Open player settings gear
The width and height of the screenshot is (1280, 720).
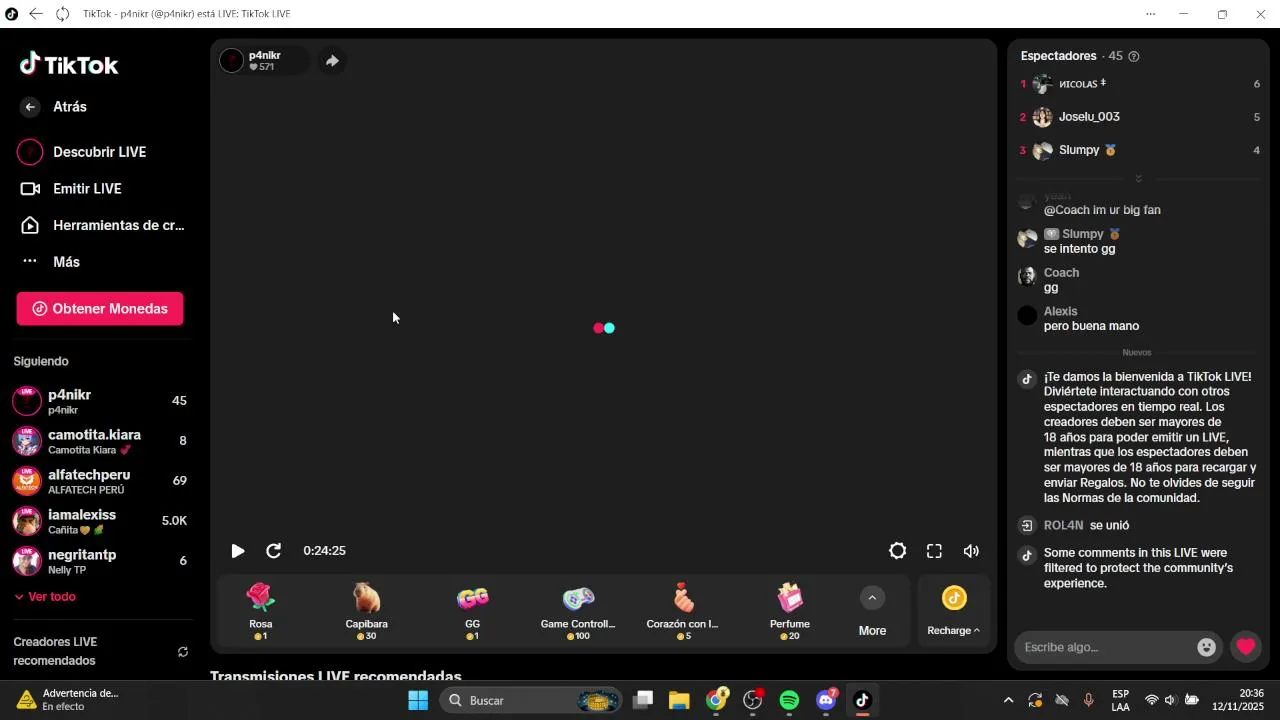(x=898, y=551)
